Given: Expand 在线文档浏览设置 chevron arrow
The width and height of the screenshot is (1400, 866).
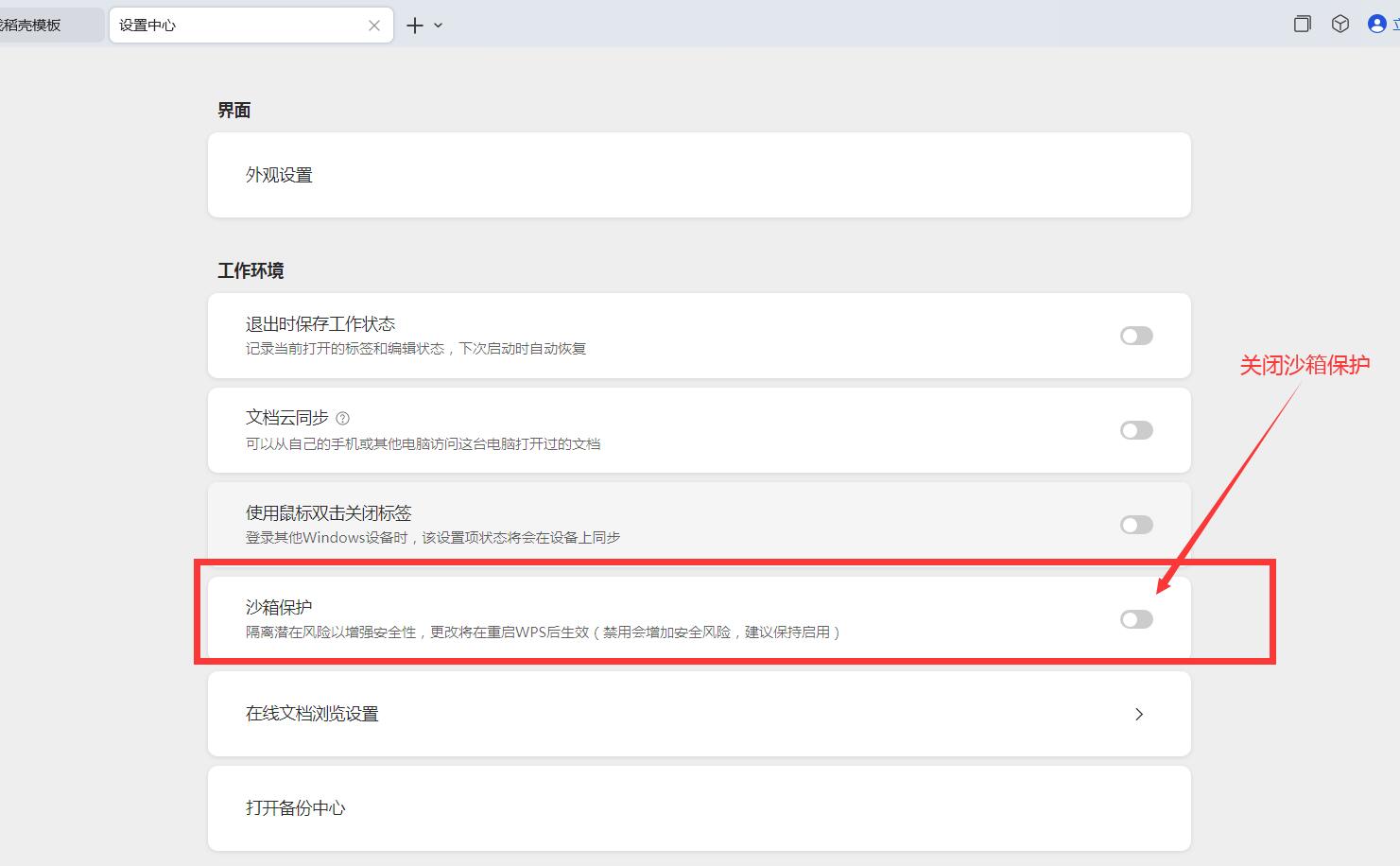Looking at the screenshot, I should (1139, 714).
